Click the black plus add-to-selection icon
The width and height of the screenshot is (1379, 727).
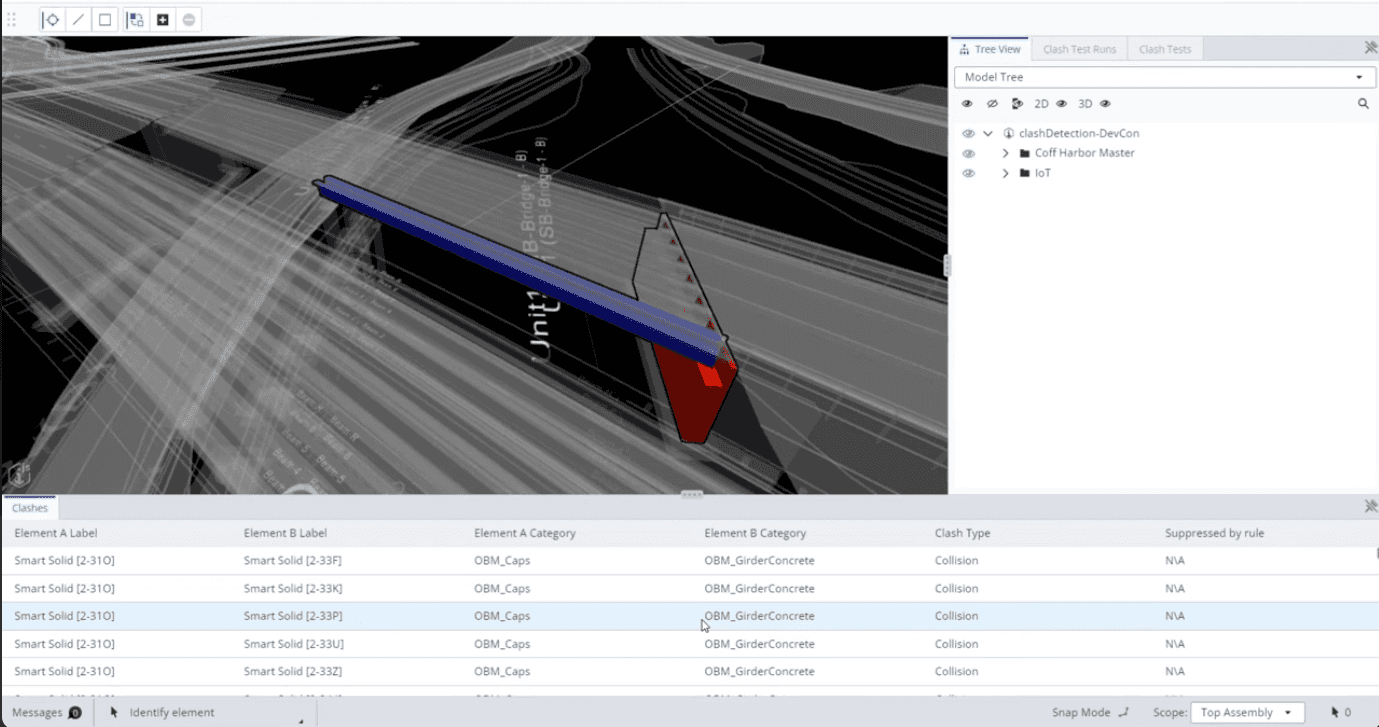click(x=162, y=19)
